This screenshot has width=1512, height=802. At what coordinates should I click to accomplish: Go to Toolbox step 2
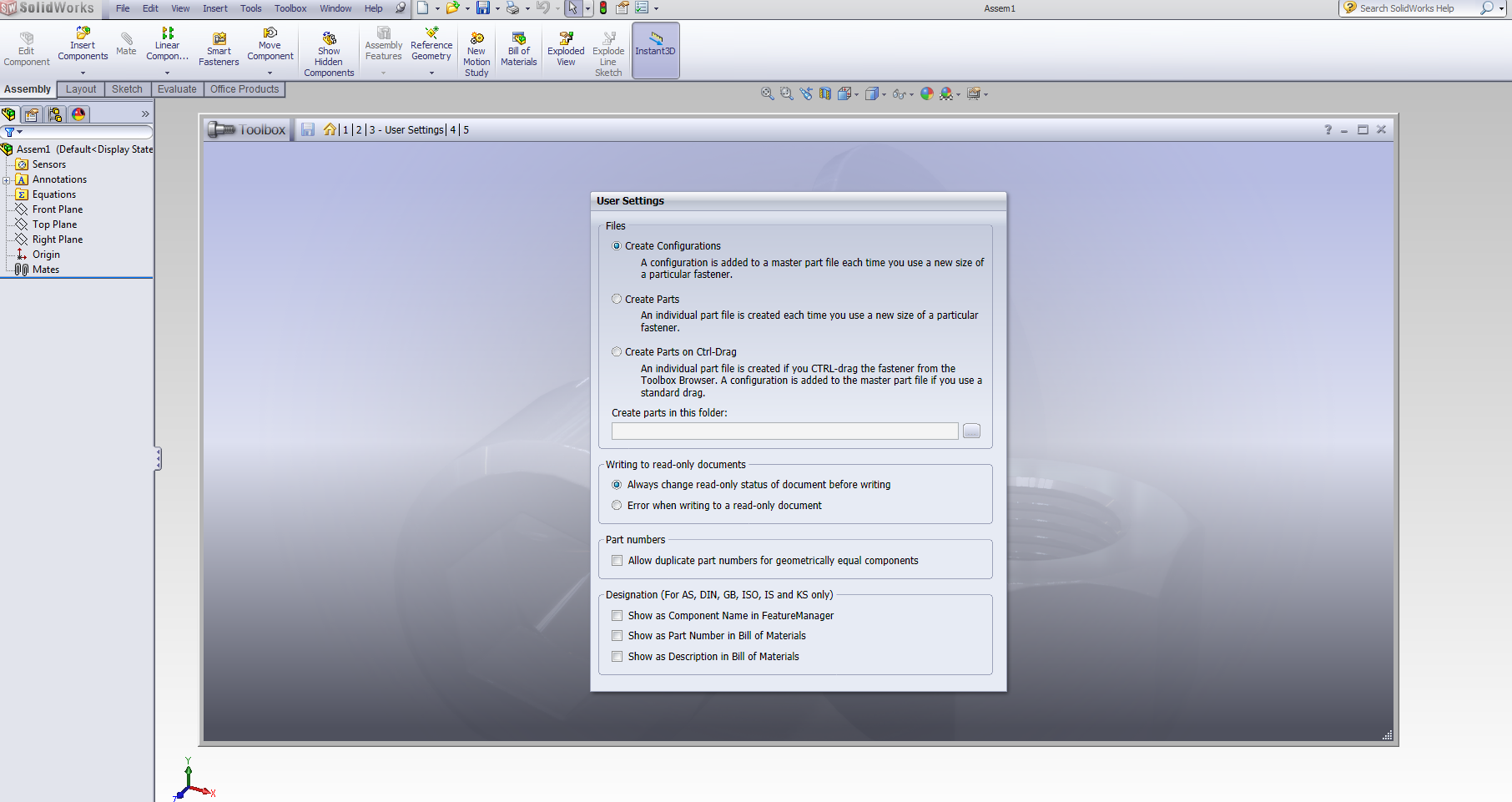click(360, 130)
